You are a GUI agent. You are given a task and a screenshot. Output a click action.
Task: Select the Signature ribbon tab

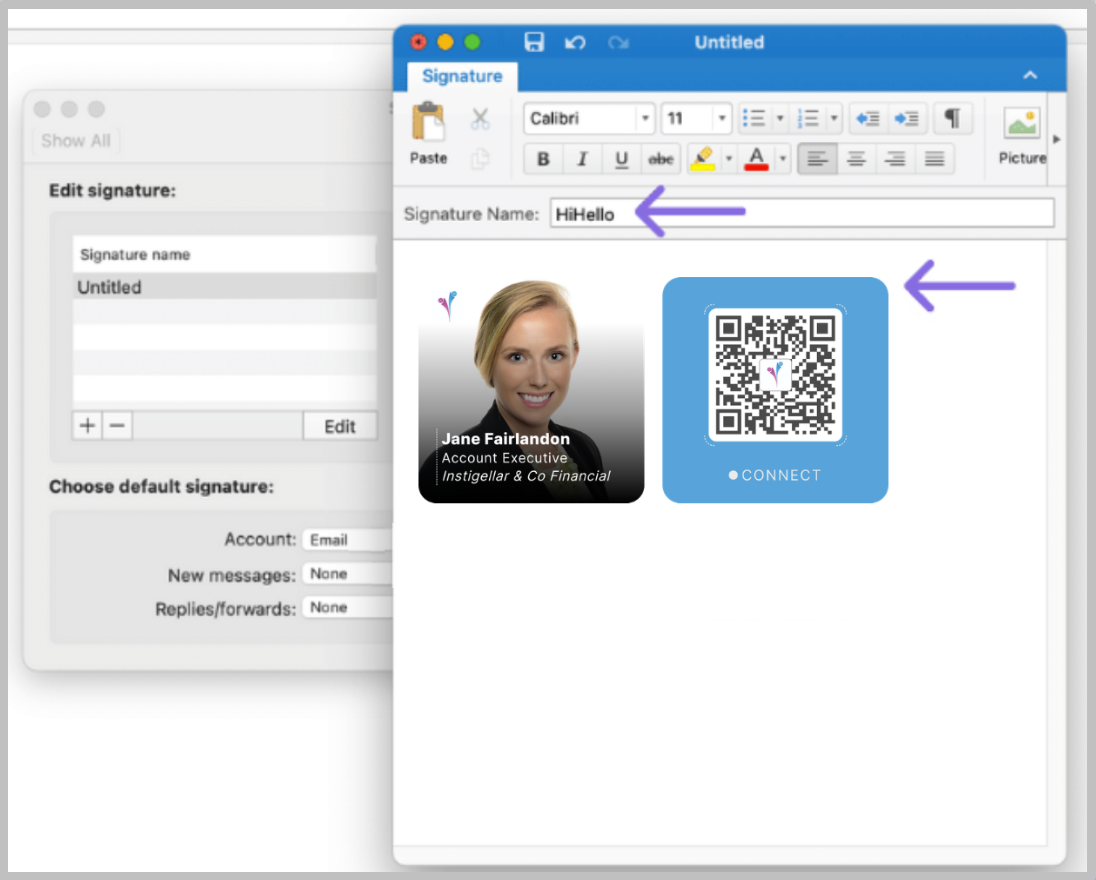(x=462, y=76)
